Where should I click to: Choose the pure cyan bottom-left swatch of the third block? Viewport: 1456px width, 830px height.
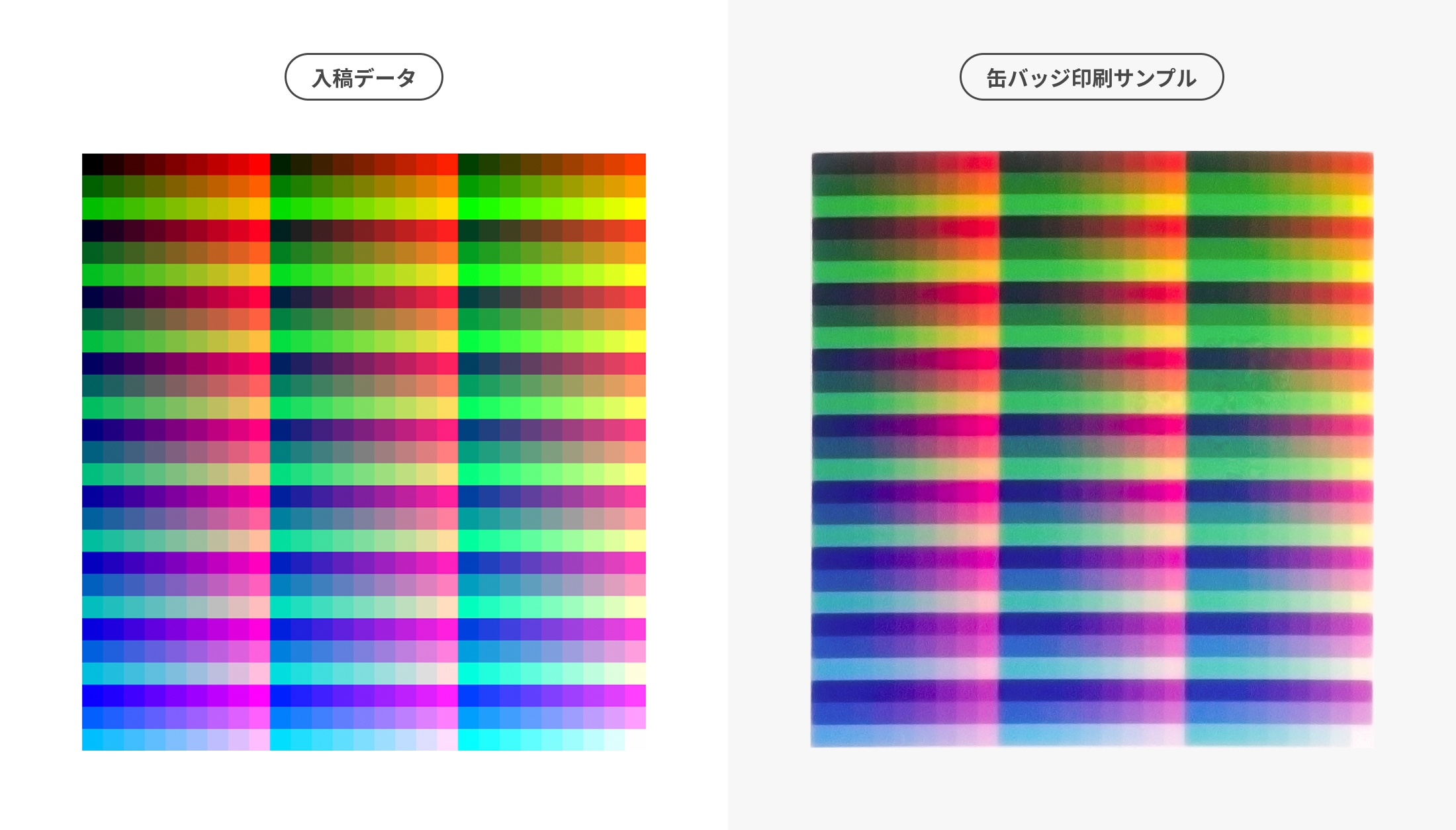[x=469, y=739]
